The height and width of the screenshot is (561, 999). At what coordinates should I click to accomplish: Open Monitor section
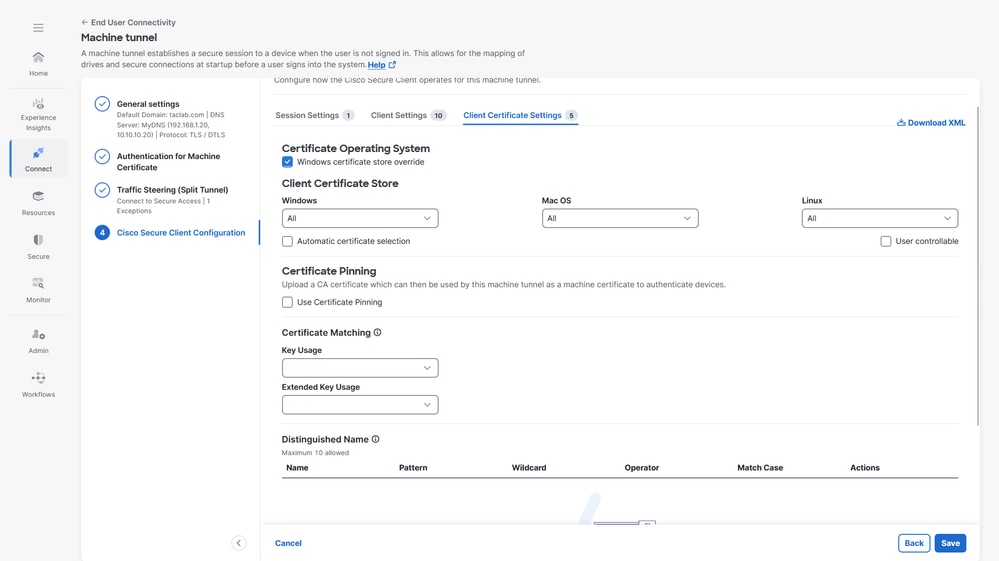coord(38,290)
